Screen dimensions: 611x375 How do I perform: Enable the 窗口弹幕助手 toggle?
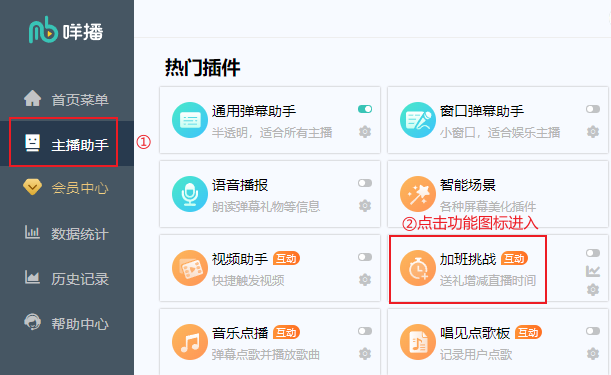pos(593,109)
